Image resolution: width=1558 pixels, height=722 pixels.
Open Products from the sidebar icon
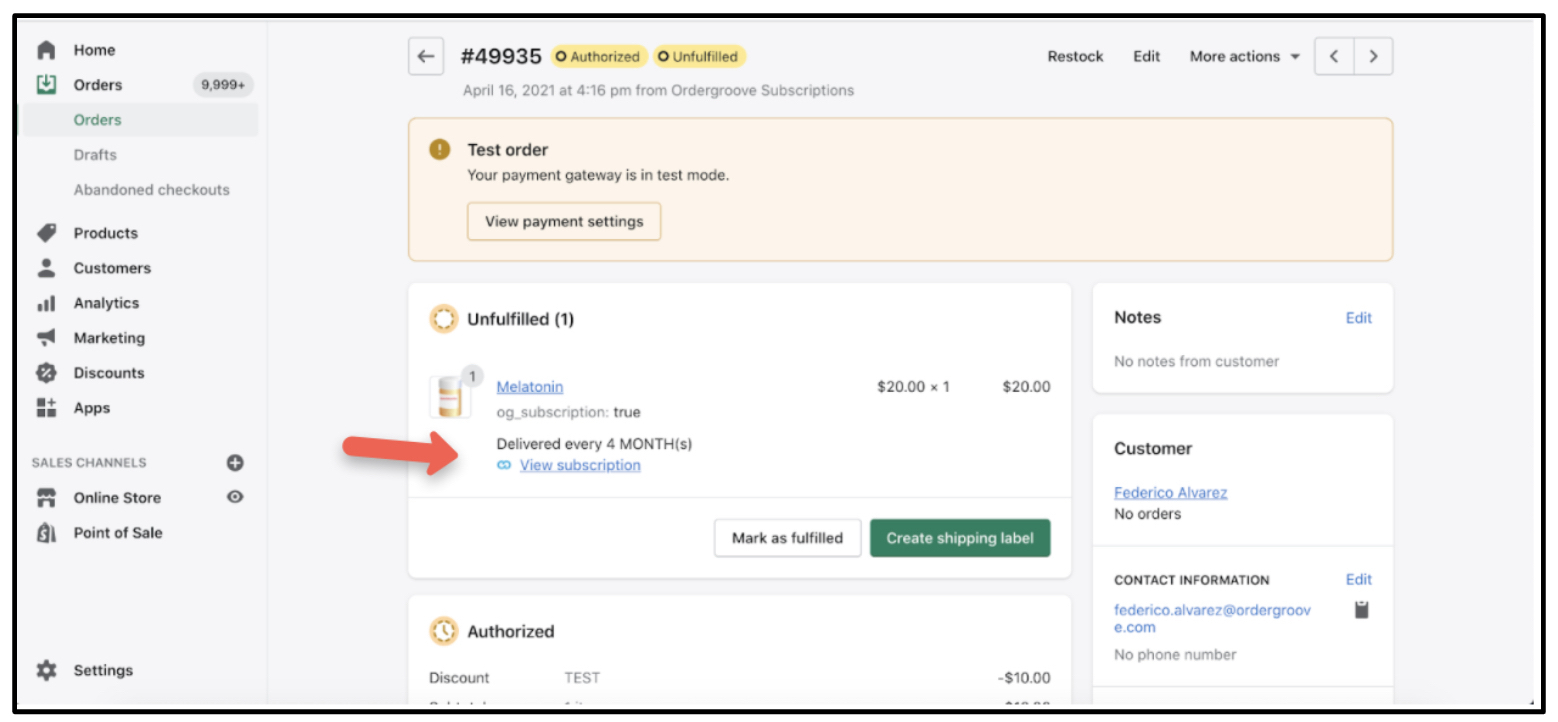pos(48,233)
